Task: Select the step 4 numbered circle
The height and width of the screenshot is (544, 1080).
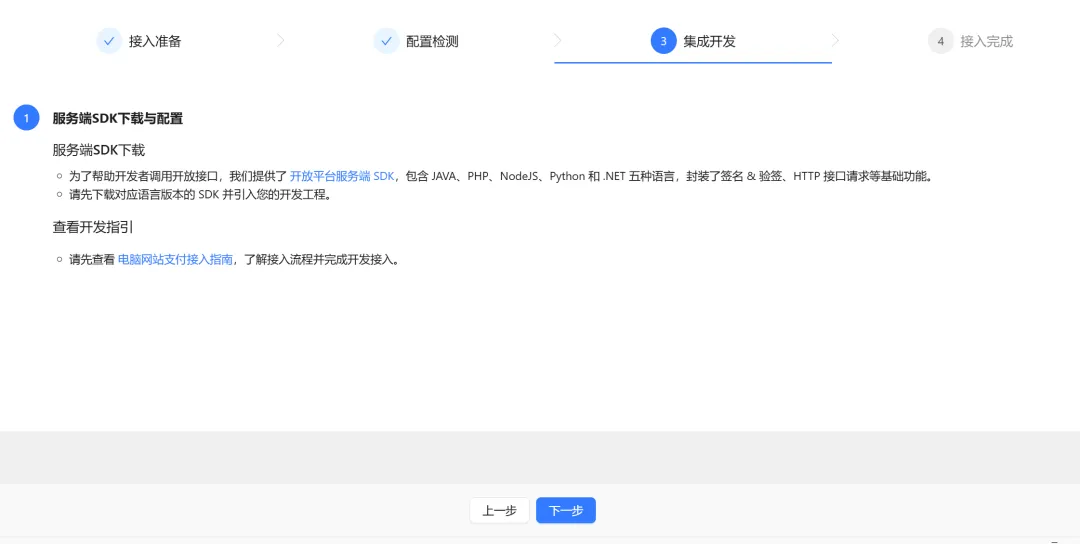Action: point(940,41)
